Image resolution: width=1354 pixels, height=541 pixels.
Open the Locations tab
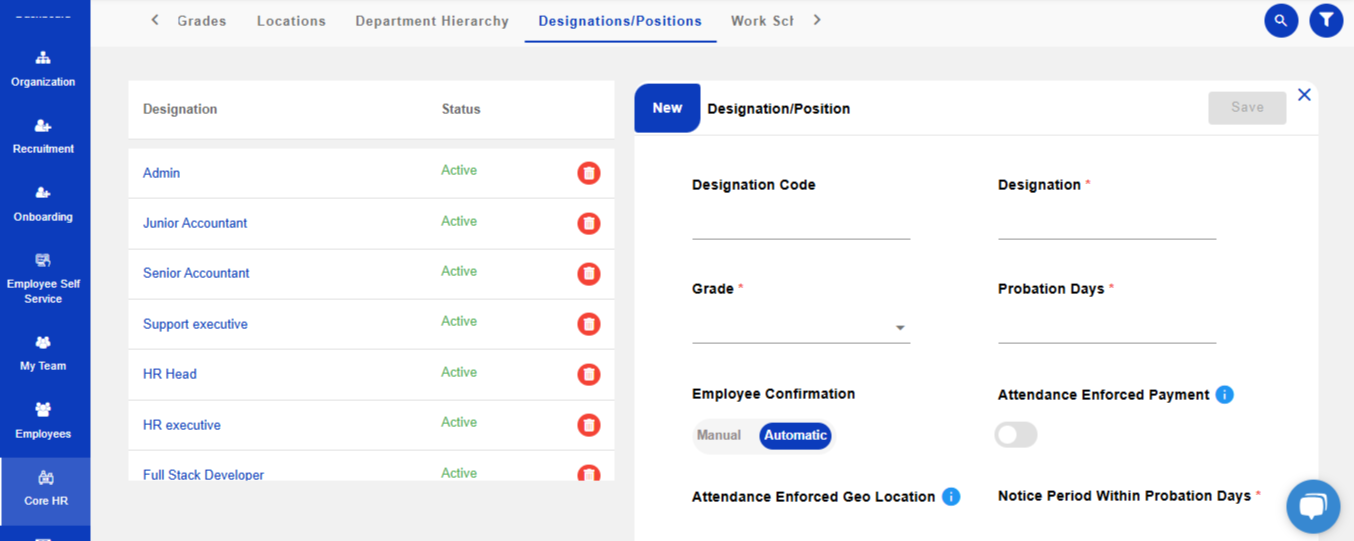(291, 21)
